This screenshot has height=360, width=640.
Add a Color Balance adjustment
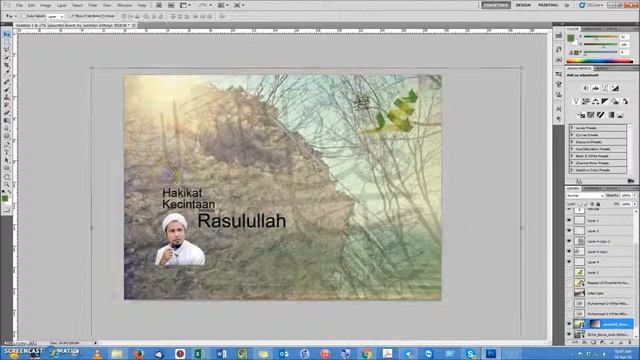click(596, 101)
